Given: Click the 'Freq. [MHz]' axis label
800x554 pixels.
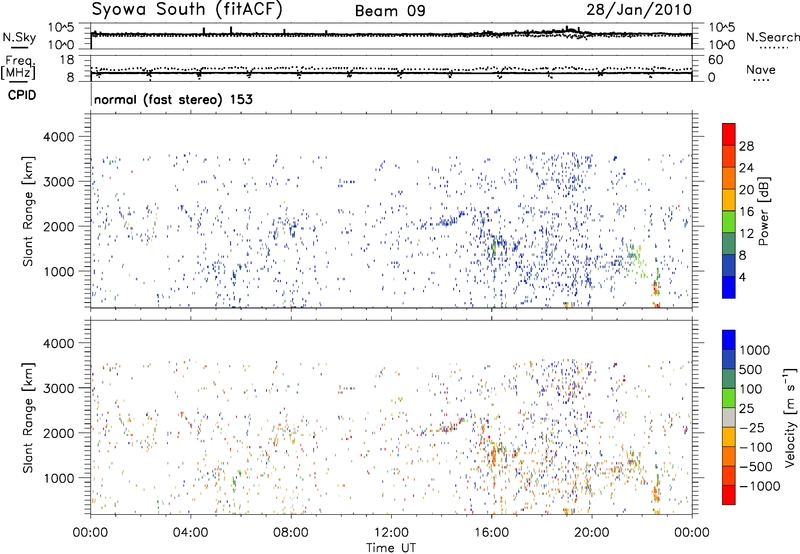Looking at the screenshot, I should click(18, 67).
